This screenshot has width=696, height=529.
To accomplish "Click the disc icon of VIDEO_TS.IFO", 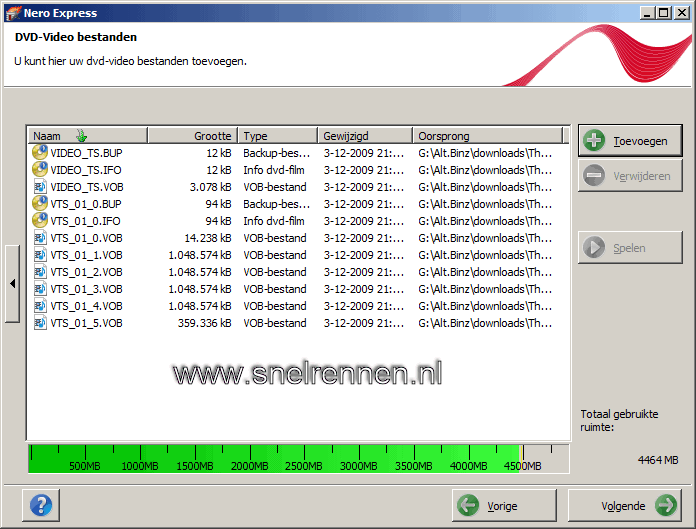I will (x=40, y=170).
